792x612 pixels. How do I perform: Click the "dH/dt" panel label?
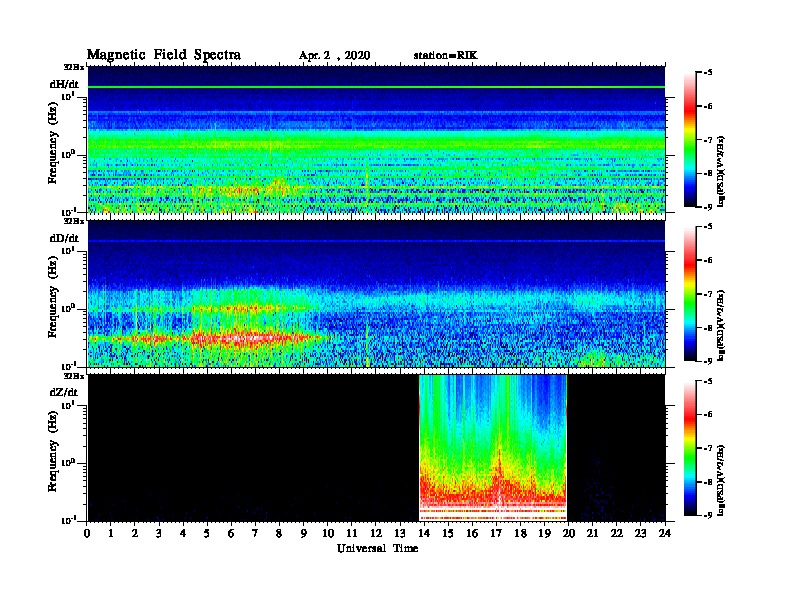click(64, 84)
